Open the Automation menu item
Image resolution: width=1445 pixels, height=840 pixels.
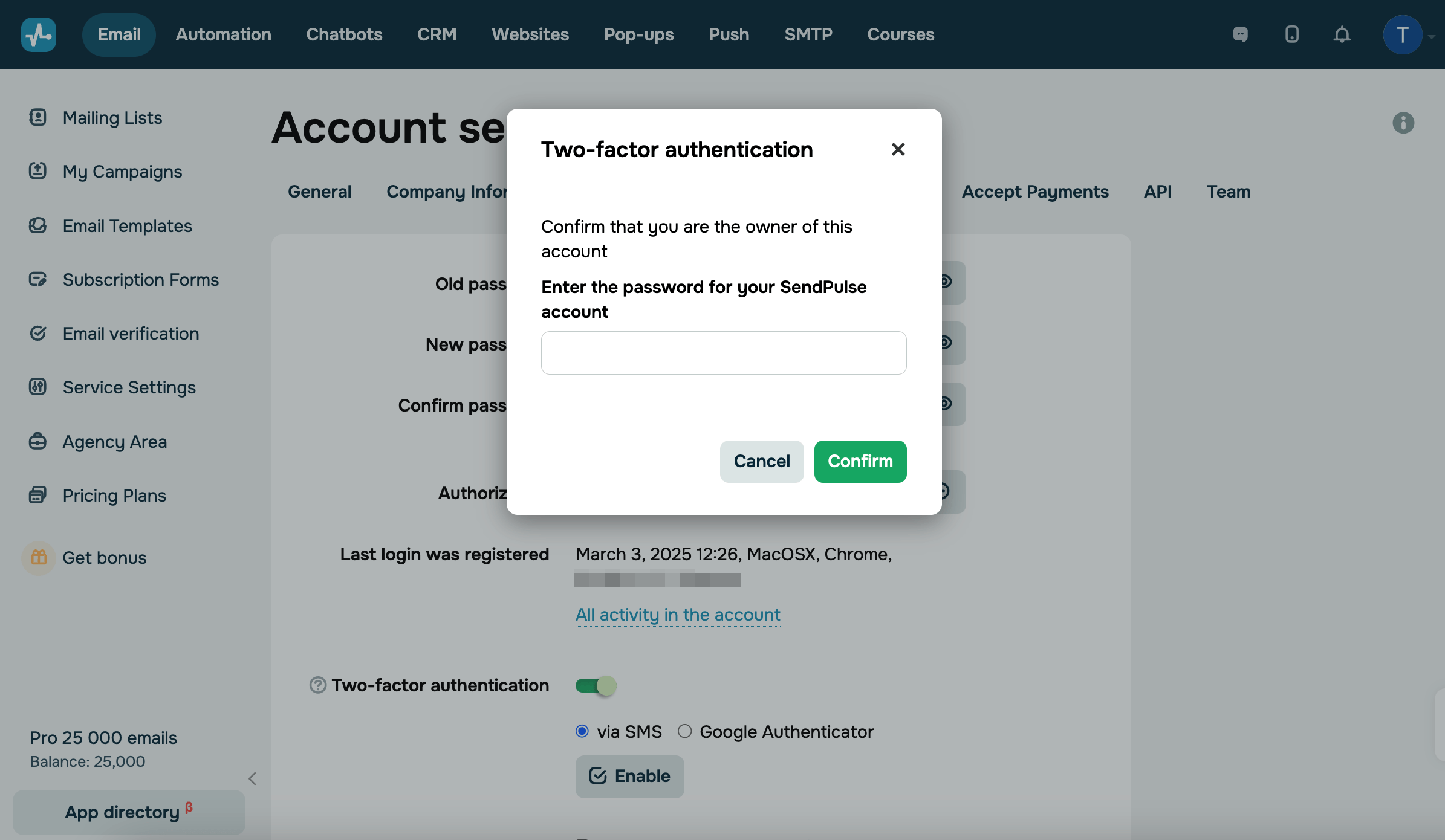(224, 34)
